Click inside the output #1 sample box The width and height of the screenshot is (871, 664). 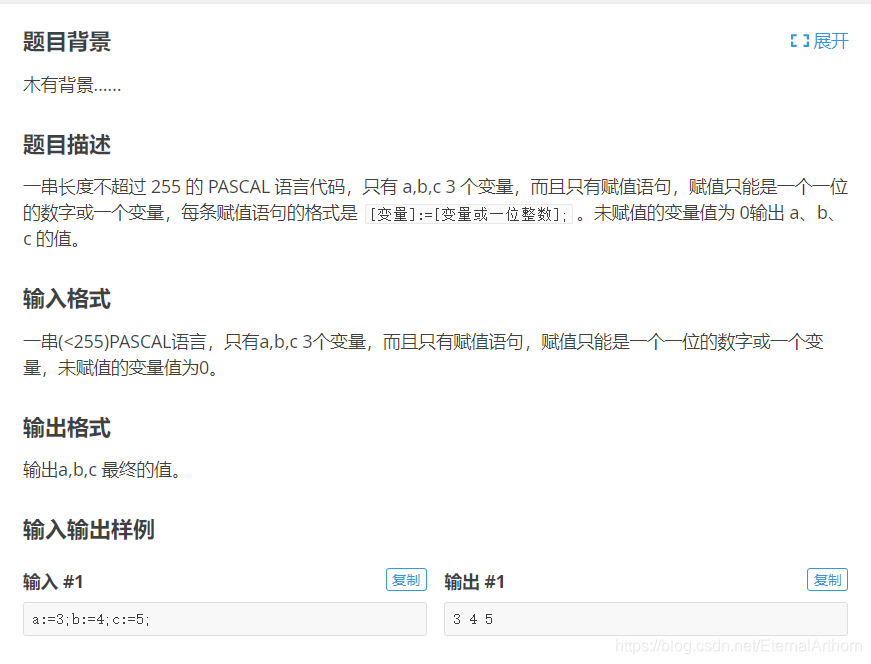tap(645, 619)
